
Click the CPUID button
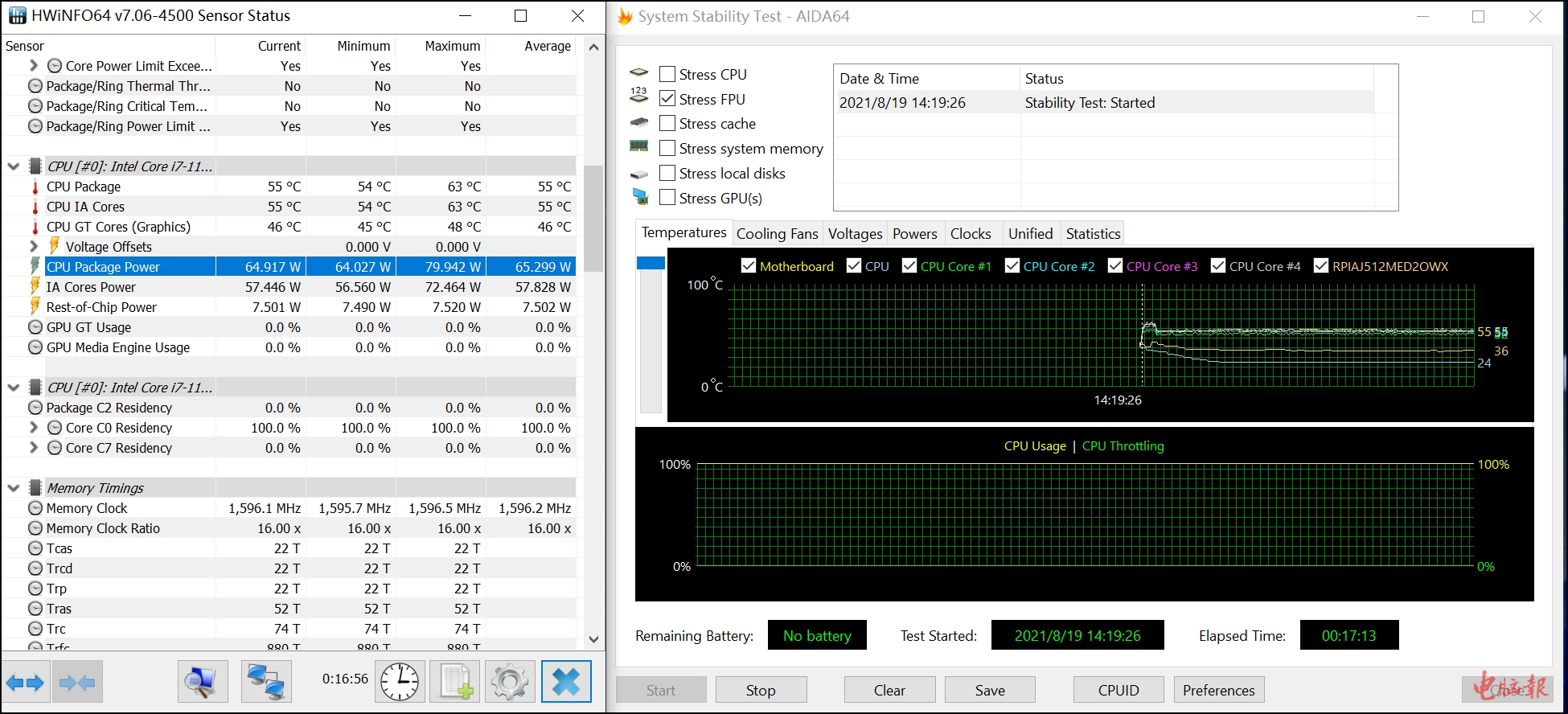click(1118, 690)
